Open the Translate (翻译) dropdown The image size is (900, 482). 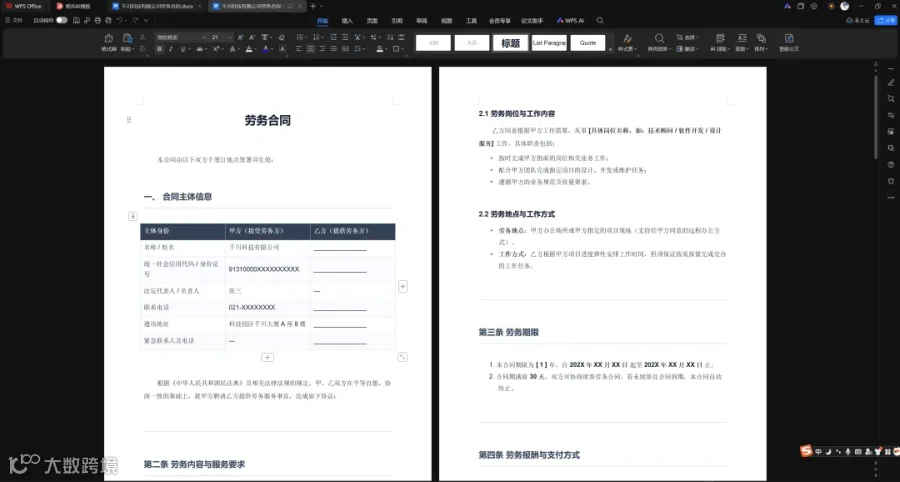pyautogui.click(x=687, y=49)
